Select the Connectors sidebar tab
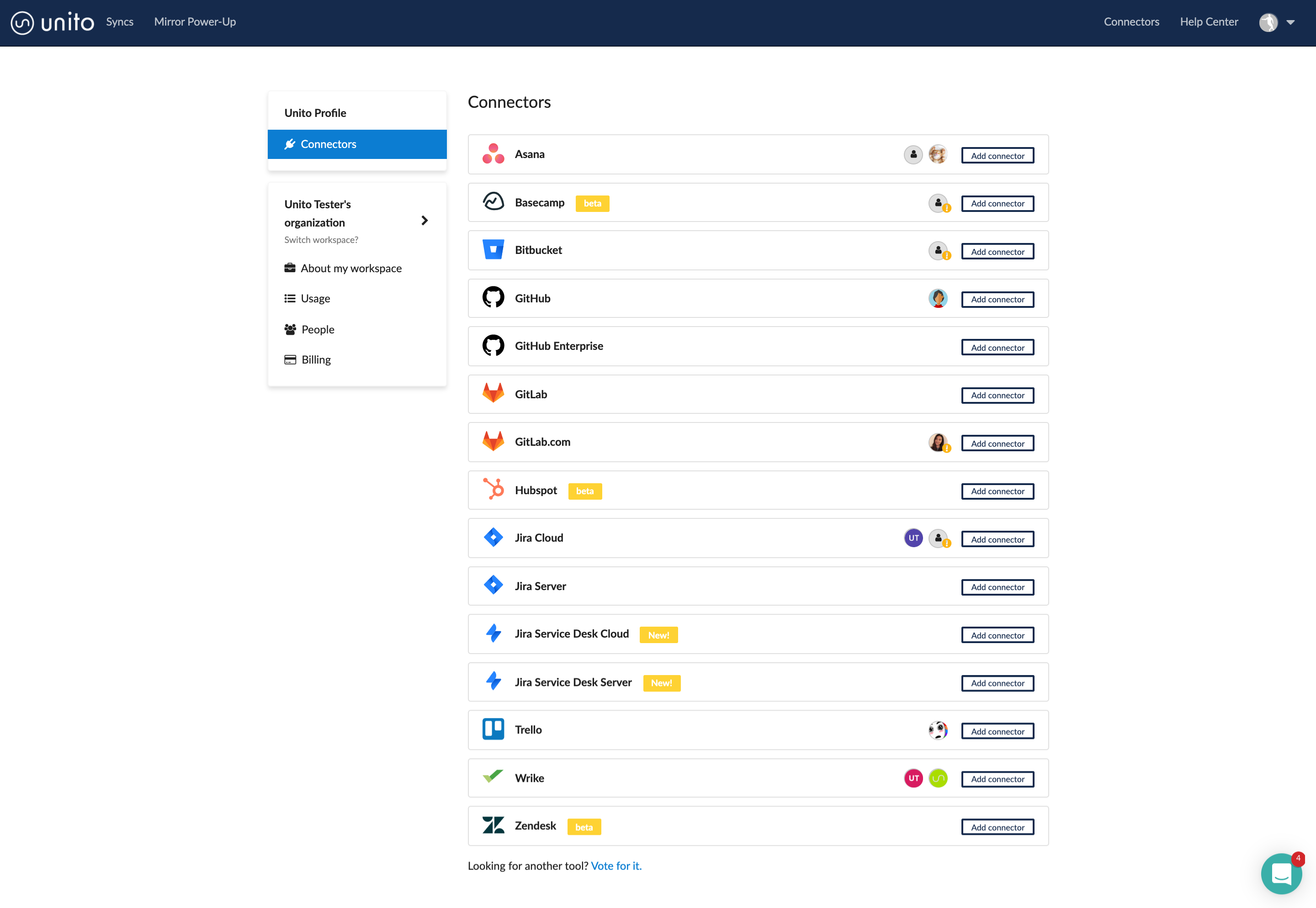The height and width of the screenshot is (908, 1316). (x=357, y=144)
